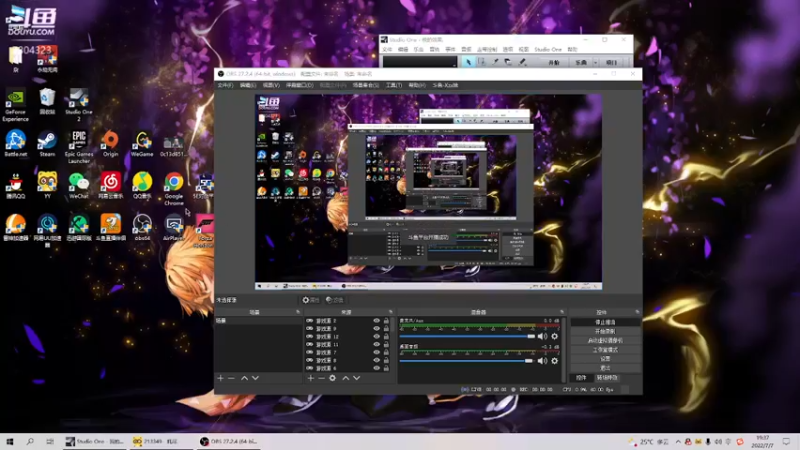Open Steam desktop shortcut
The width and height of the screenshot is (800, 450).
pyautogui.click(x=47, y=144)
